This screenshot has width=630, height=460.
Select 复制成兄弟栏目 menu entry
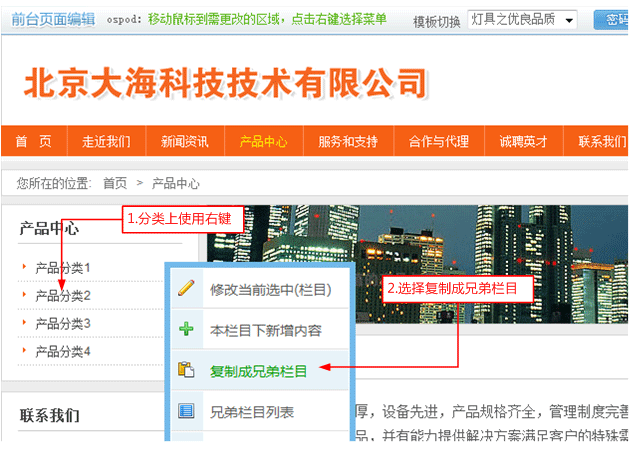258,370
